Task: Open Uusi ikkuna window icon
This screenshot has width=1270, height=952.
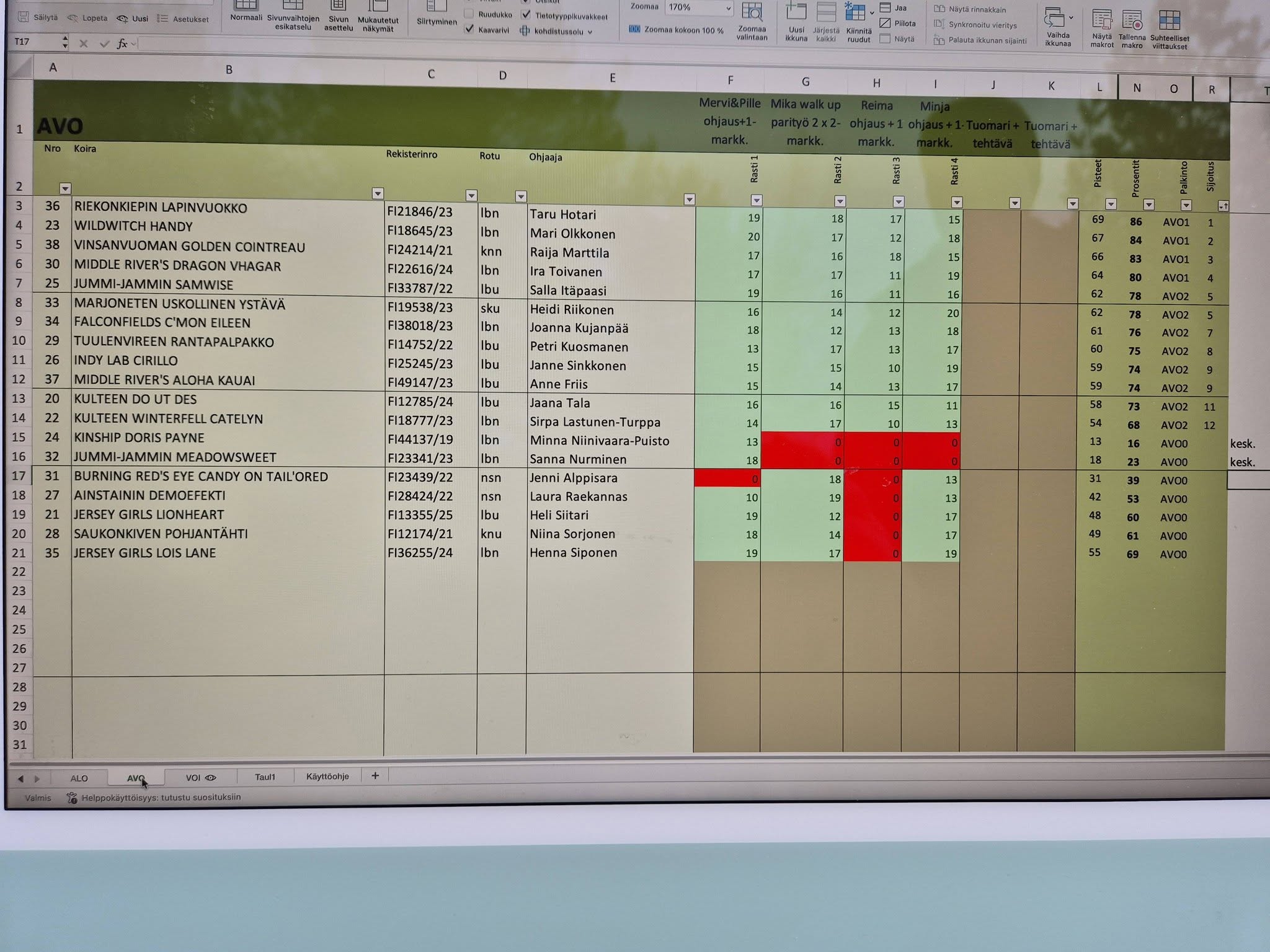Action: (x=796, y=12)
